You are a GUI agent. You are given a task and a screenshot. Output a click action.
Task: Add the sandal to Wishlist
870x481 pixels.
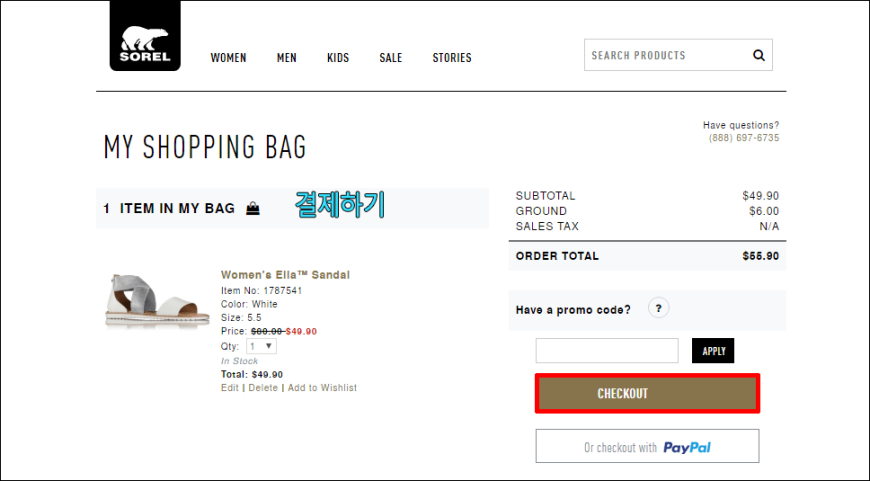click(322, 388)
